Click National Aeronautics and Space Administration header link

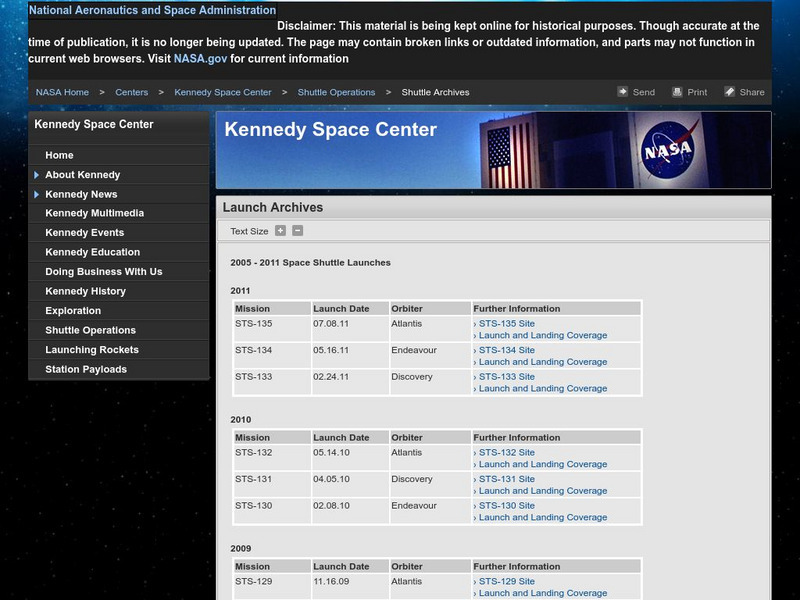(x=153, y=10)
